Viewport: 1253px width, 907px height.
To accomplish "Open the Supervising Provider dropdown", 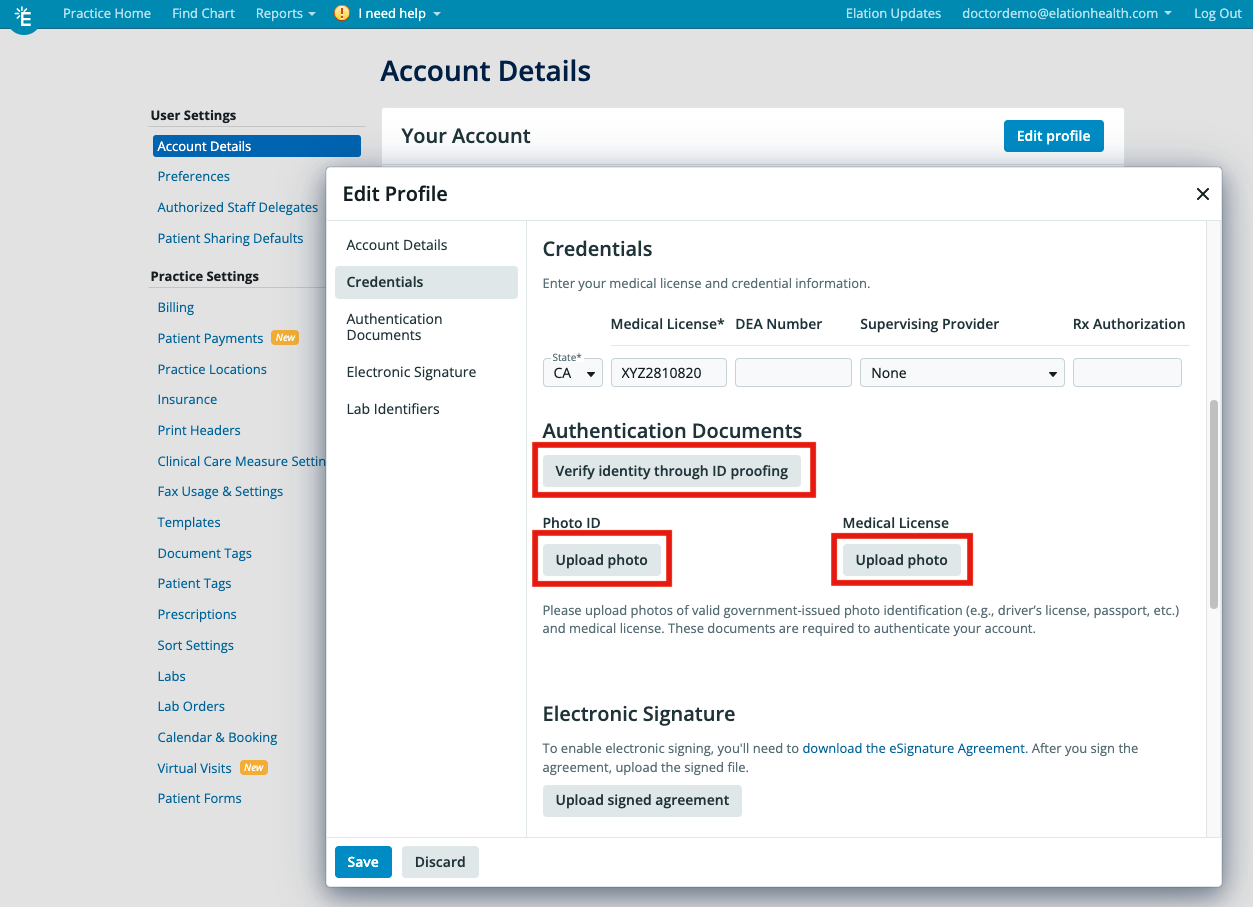I will coord(960,372).
